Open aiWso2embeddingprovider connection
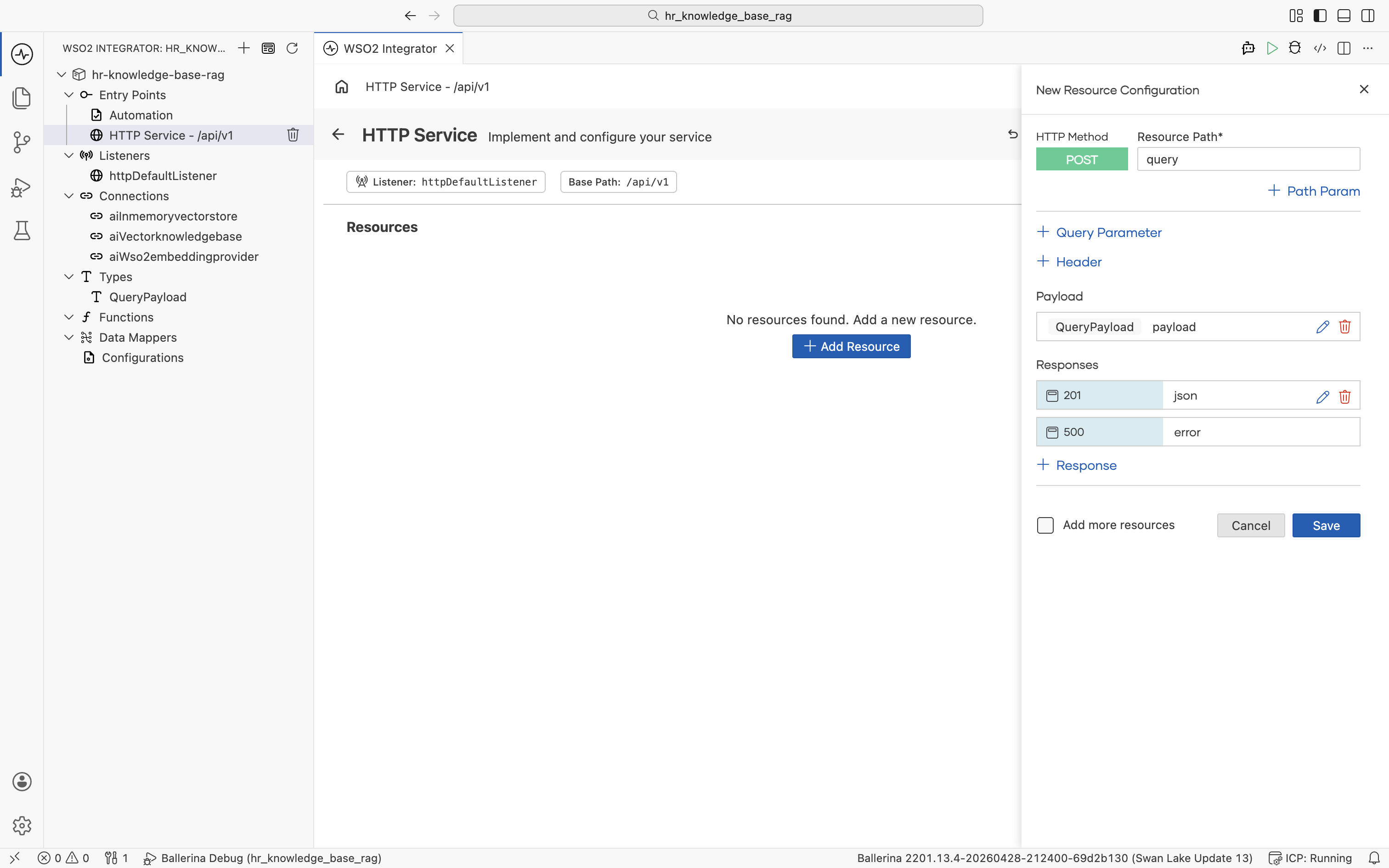The width and height of the screenshot is (1389, 868). point(184,257)
